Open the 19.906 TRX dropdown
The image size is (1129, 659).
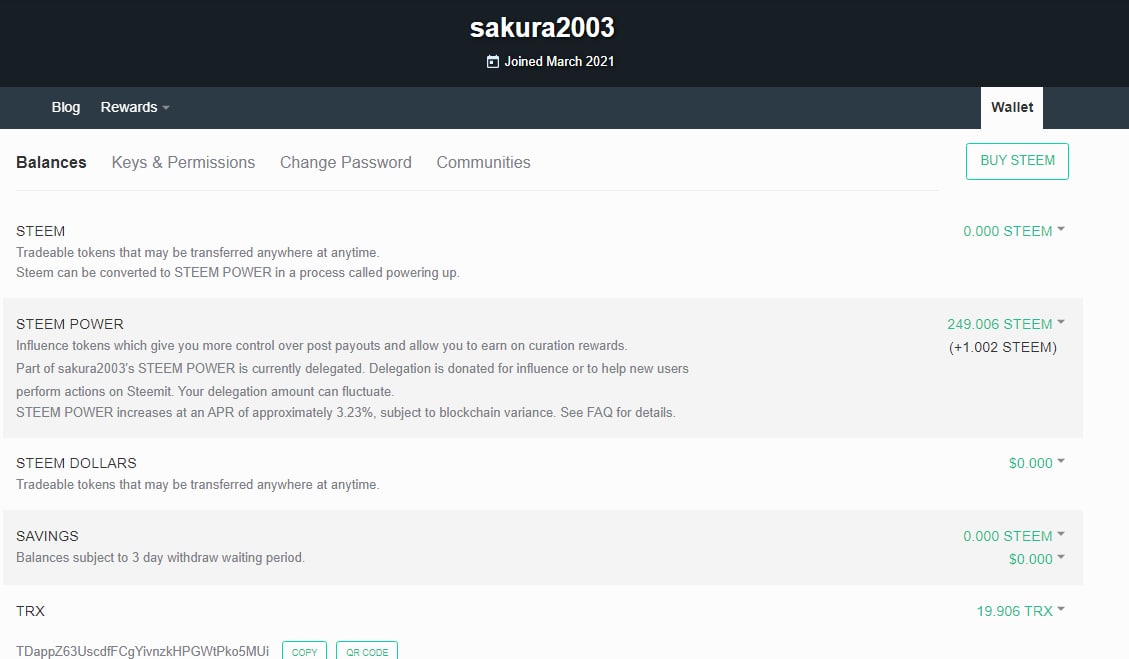(x=1020, y=611)
